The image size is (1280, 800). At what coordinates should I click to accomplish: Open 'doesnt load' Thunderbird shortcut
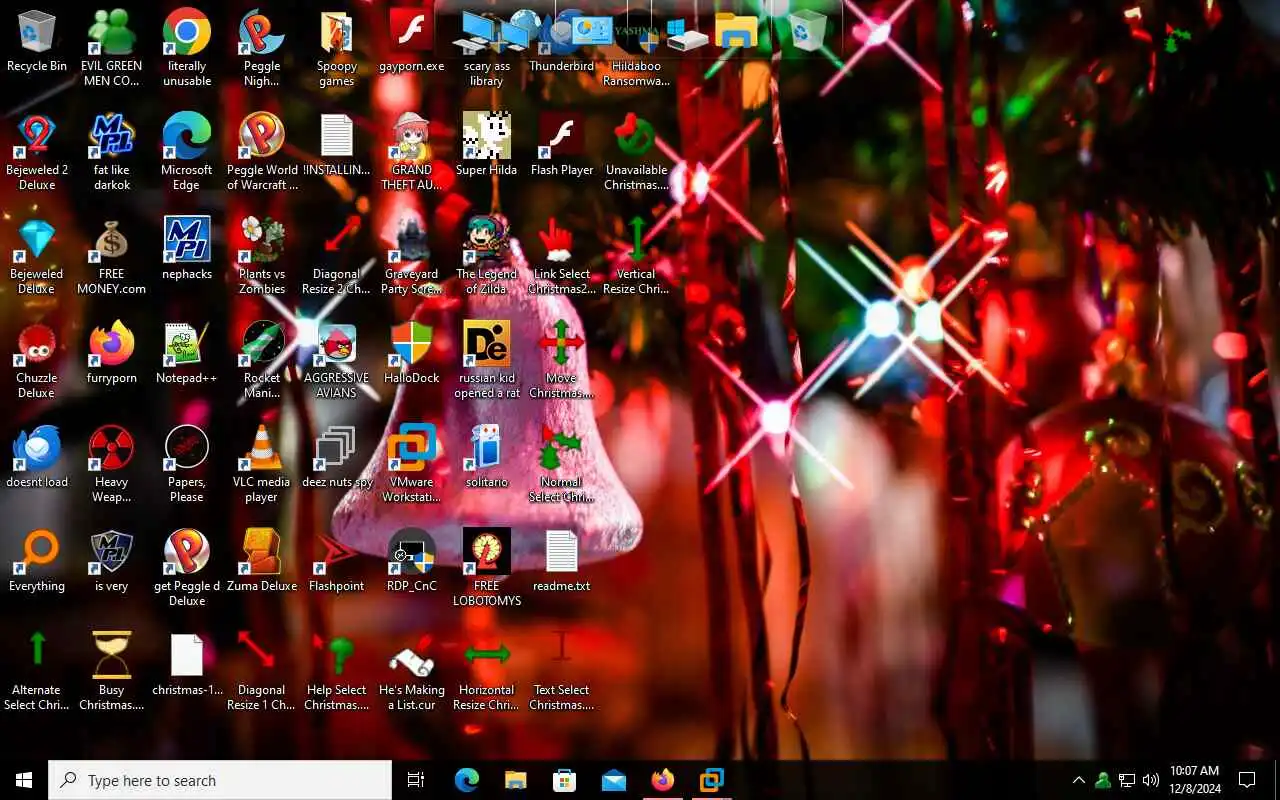click(37, 458)
